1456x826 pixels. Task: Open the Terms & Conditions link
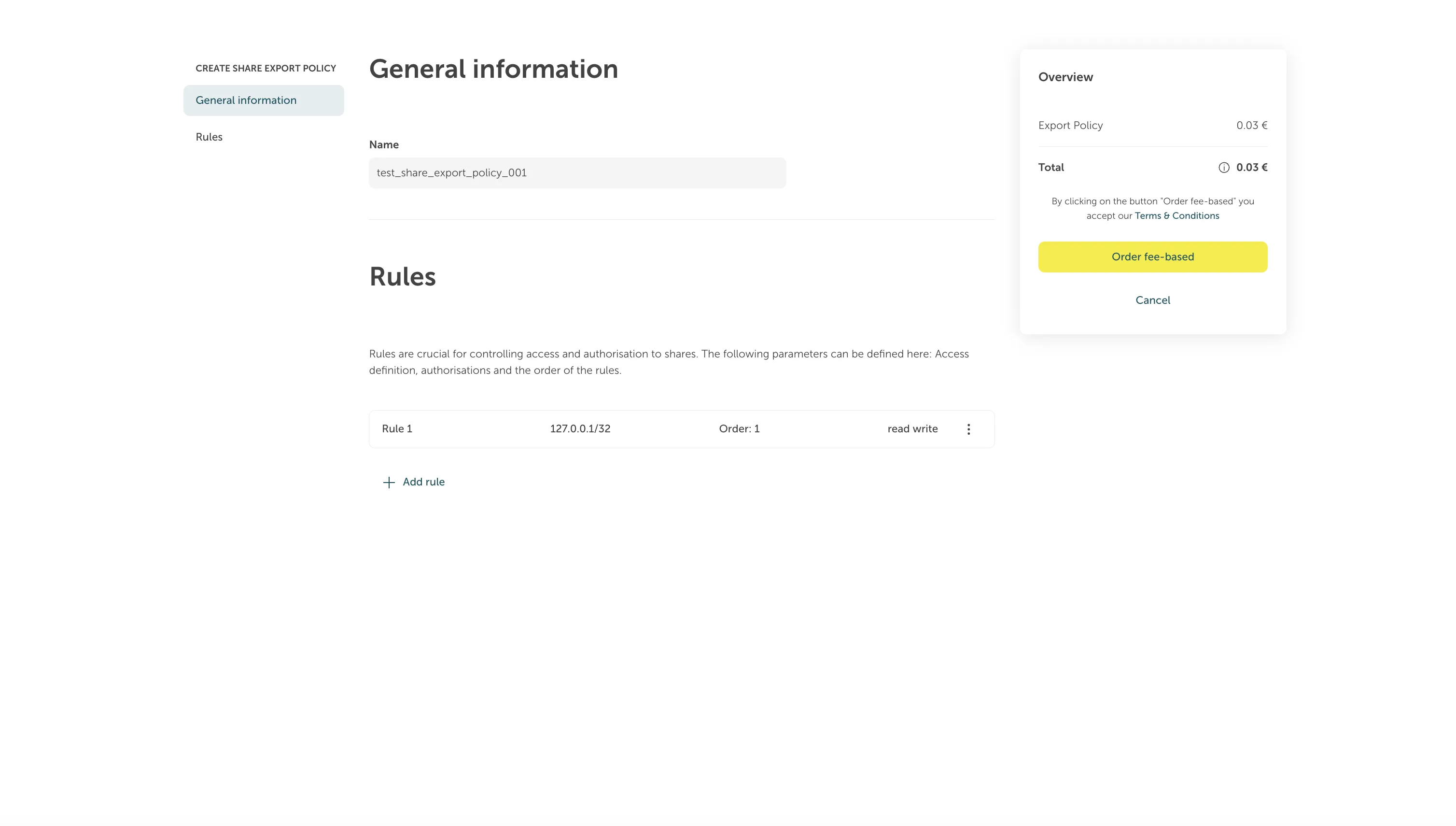(1176, 215)
